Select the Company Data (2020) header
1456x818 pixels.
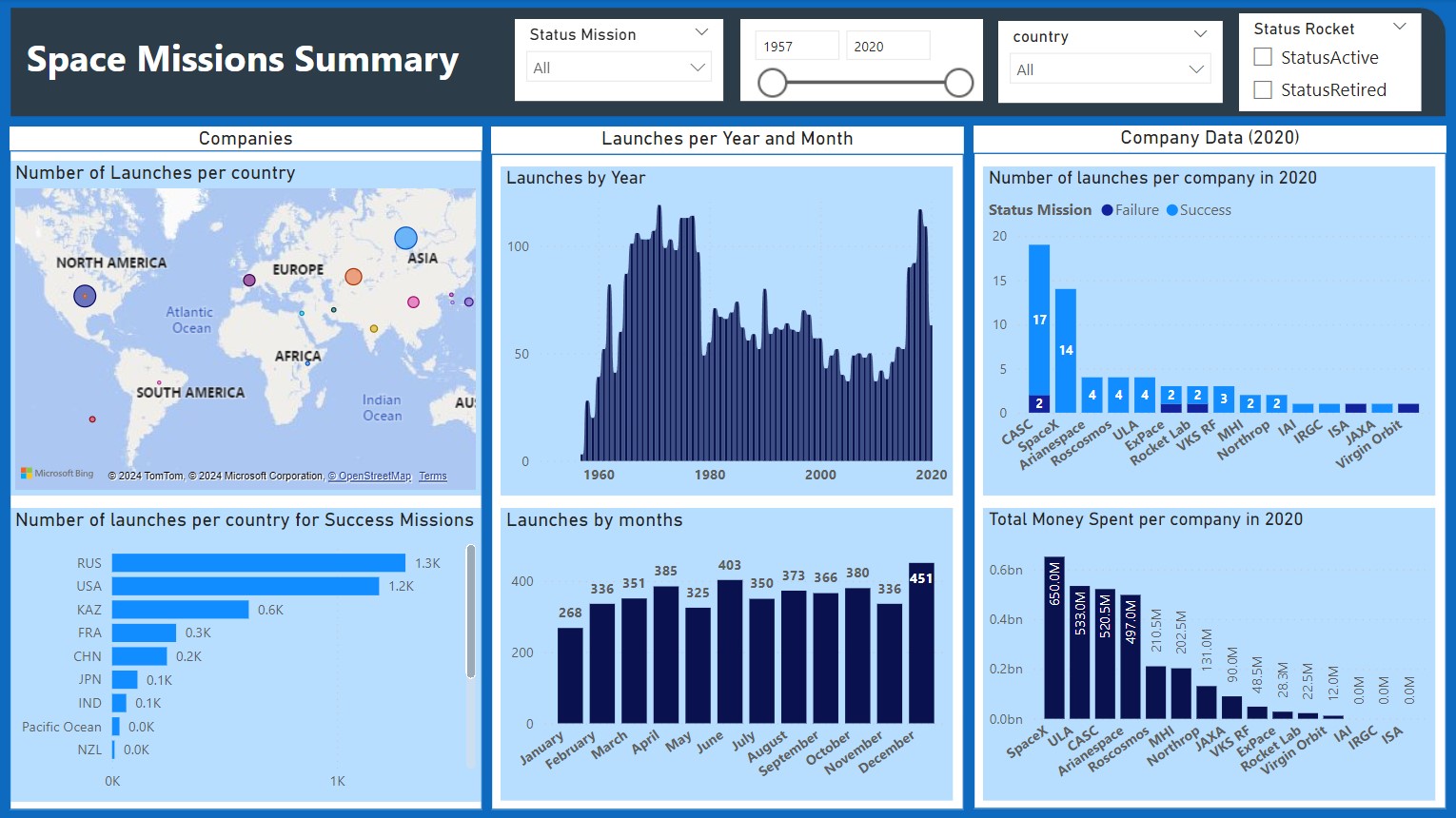[1210, 137]
